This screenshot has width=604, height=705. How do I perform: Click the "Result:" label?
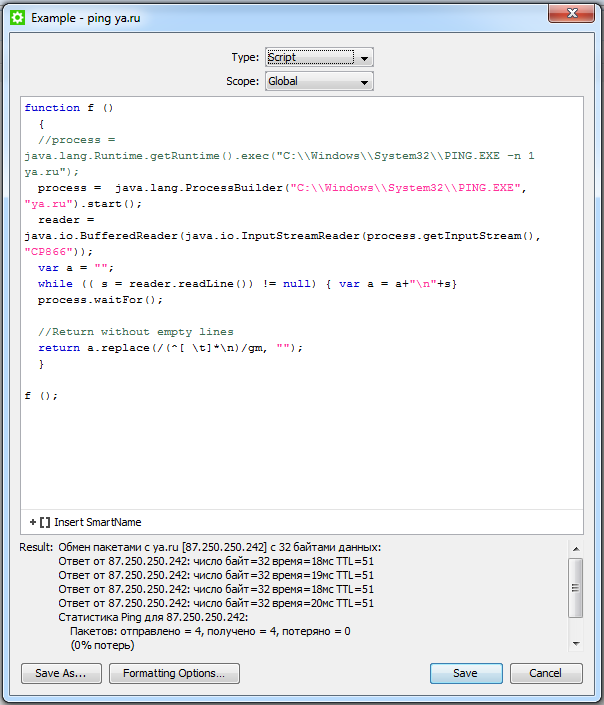36,547
